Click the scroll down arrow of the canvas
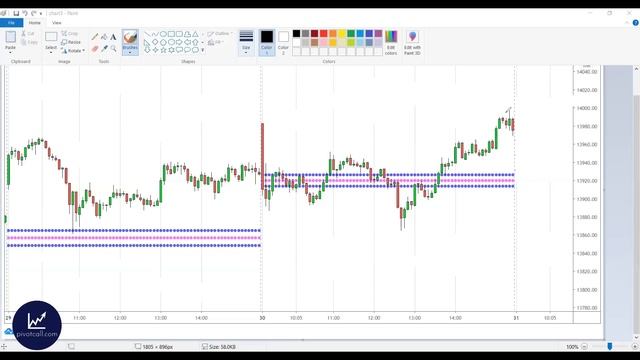 tap(636, 338)
